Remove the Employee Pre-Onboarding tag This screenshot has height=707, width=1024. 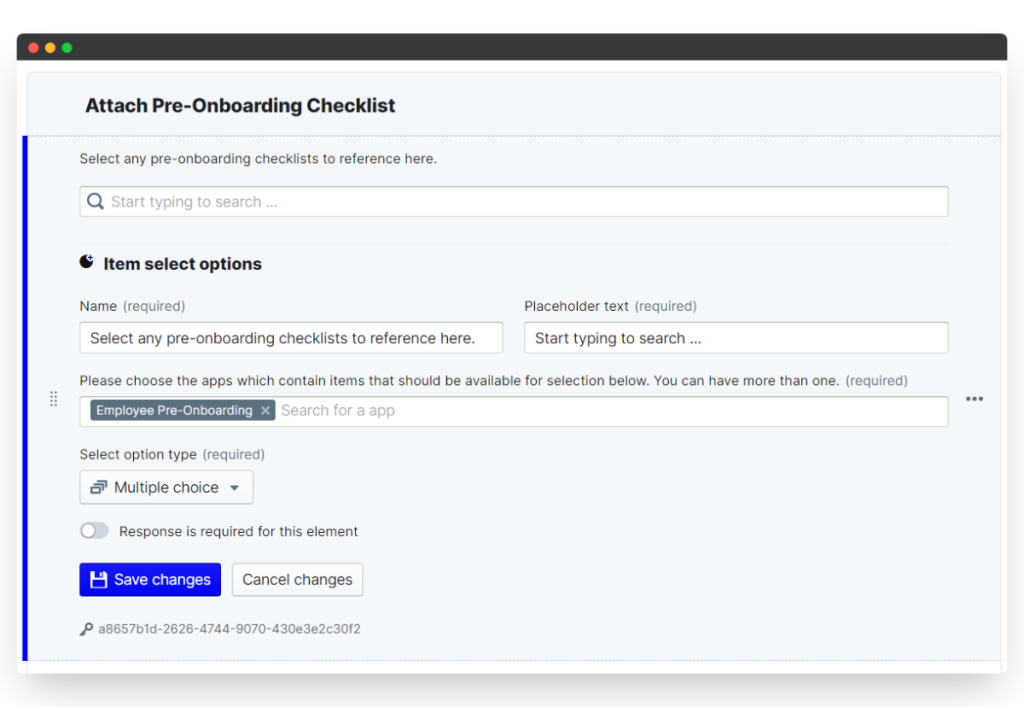pyautogui.click(x=265, y=411)
